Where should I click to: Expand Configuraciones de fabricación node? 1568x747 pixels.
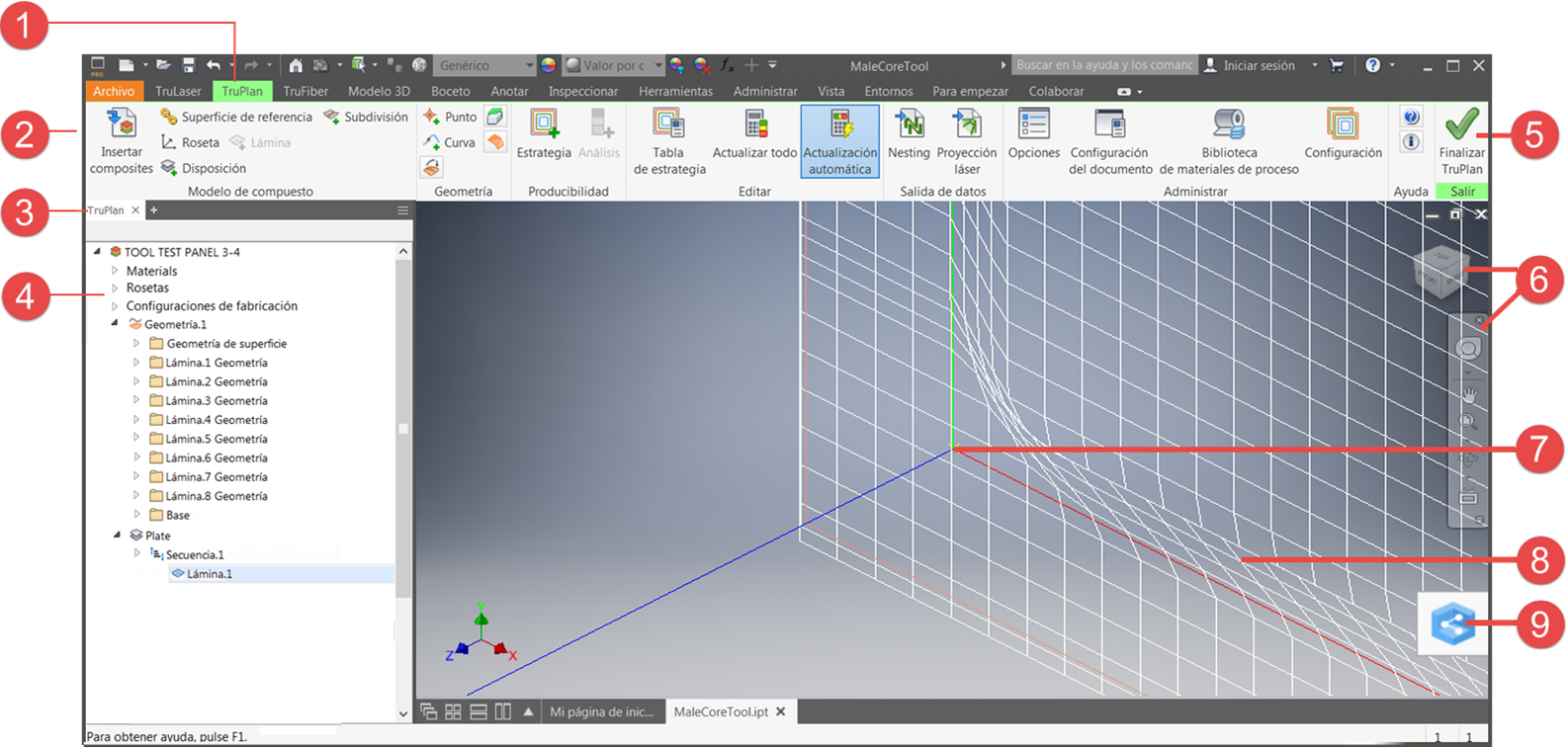tap(115, 306)
